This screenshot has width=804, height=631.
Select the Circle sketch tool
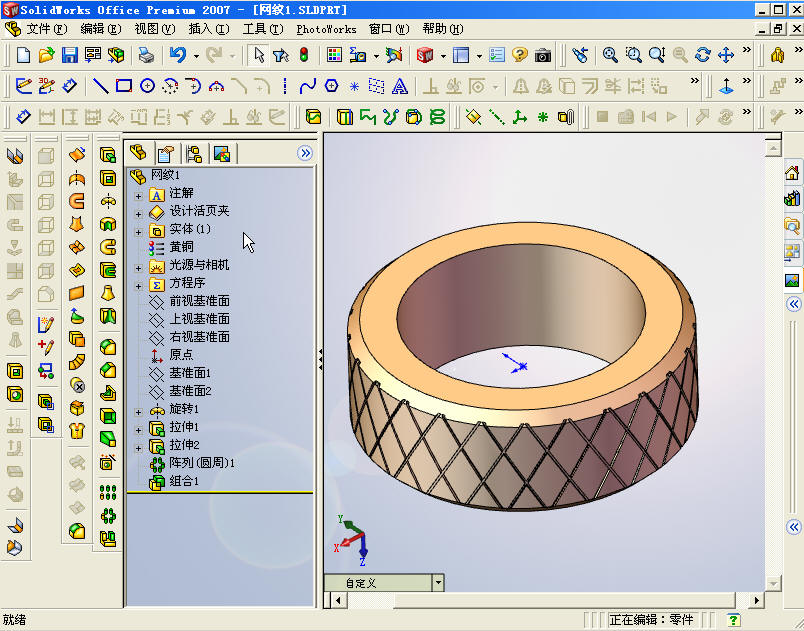pyautogui.click(x=147, y=86)
